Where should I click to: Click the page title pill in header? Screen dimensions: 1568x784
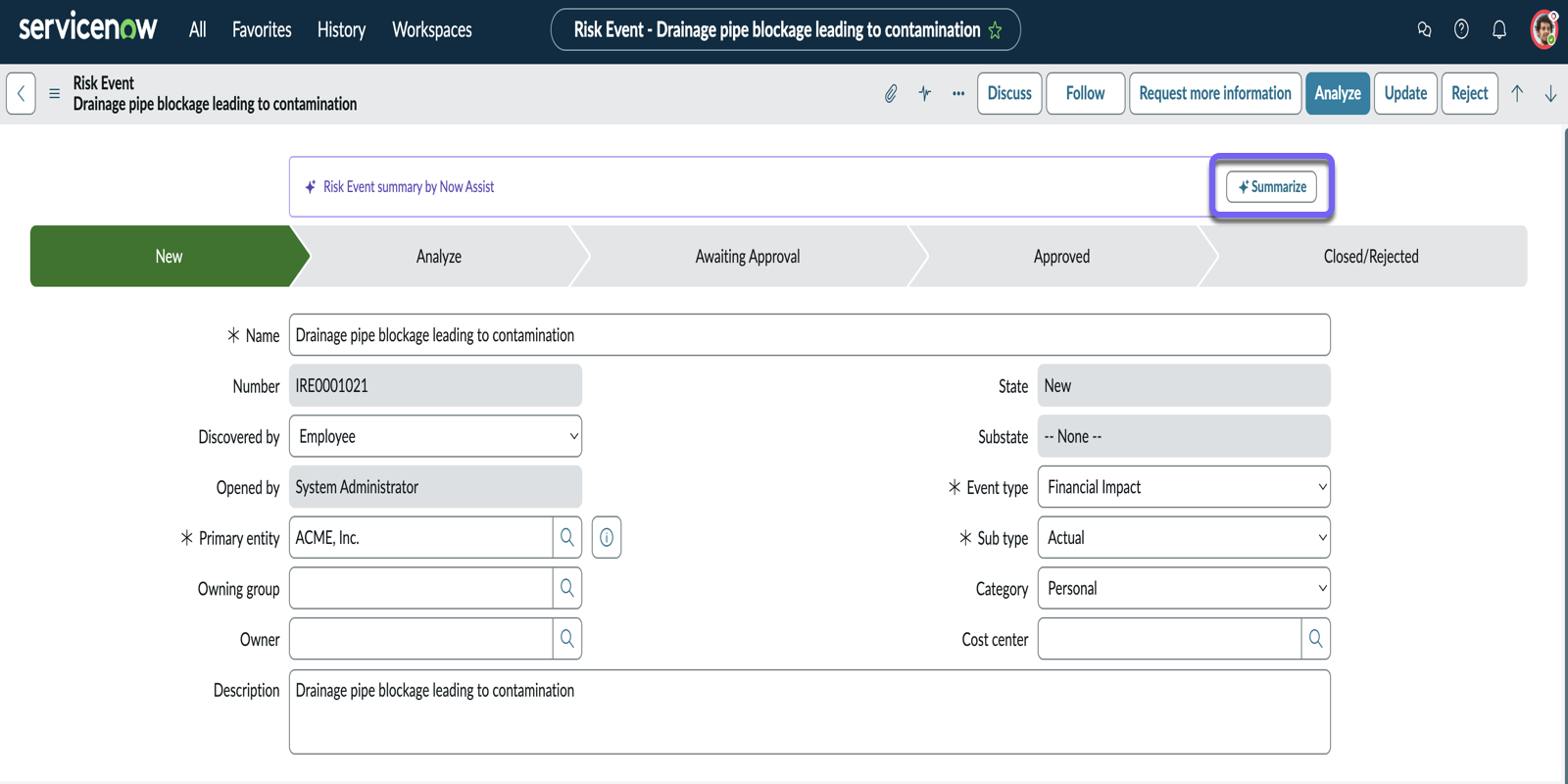point(785,29)
